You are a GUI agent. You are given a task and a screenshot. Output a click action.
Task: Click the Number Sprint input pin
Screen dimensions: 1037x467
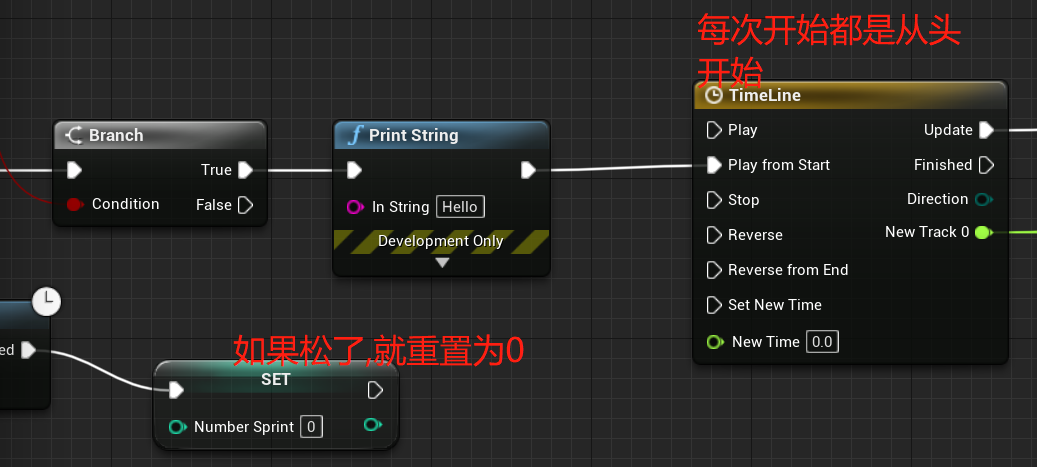(177, 427)
